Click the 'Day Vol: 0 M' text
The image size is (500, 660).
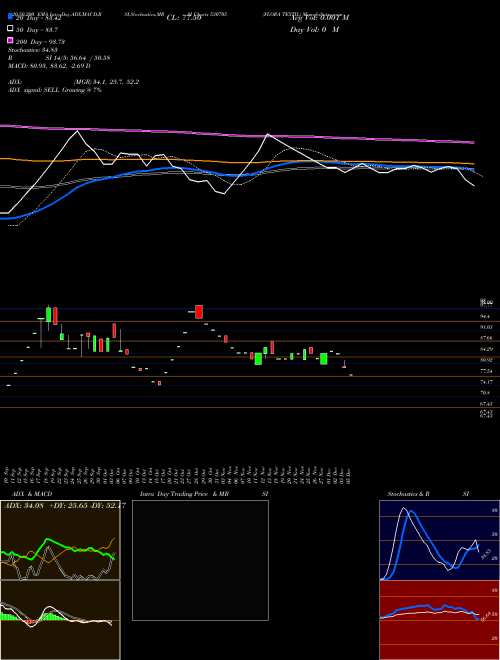coord(314,30)
